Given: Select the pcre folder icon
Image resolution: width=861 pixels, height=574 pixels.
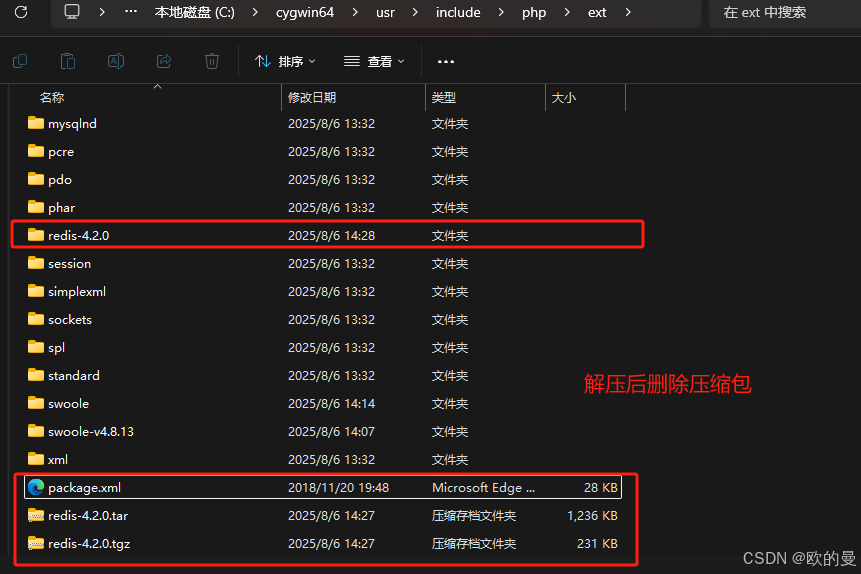Looking at the screenshot, I should pyautogui.click(x=36, y=151).
